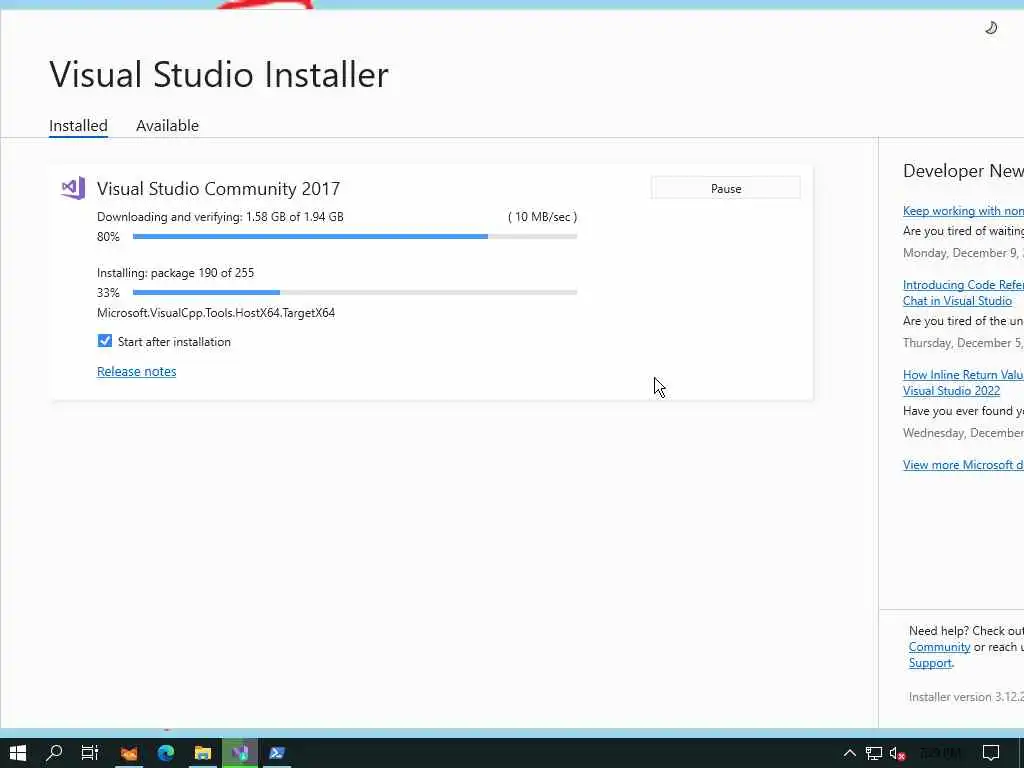Click the taskbar clock
Viewport: 1024px width, 768px height.
click(x=940, y=753)
